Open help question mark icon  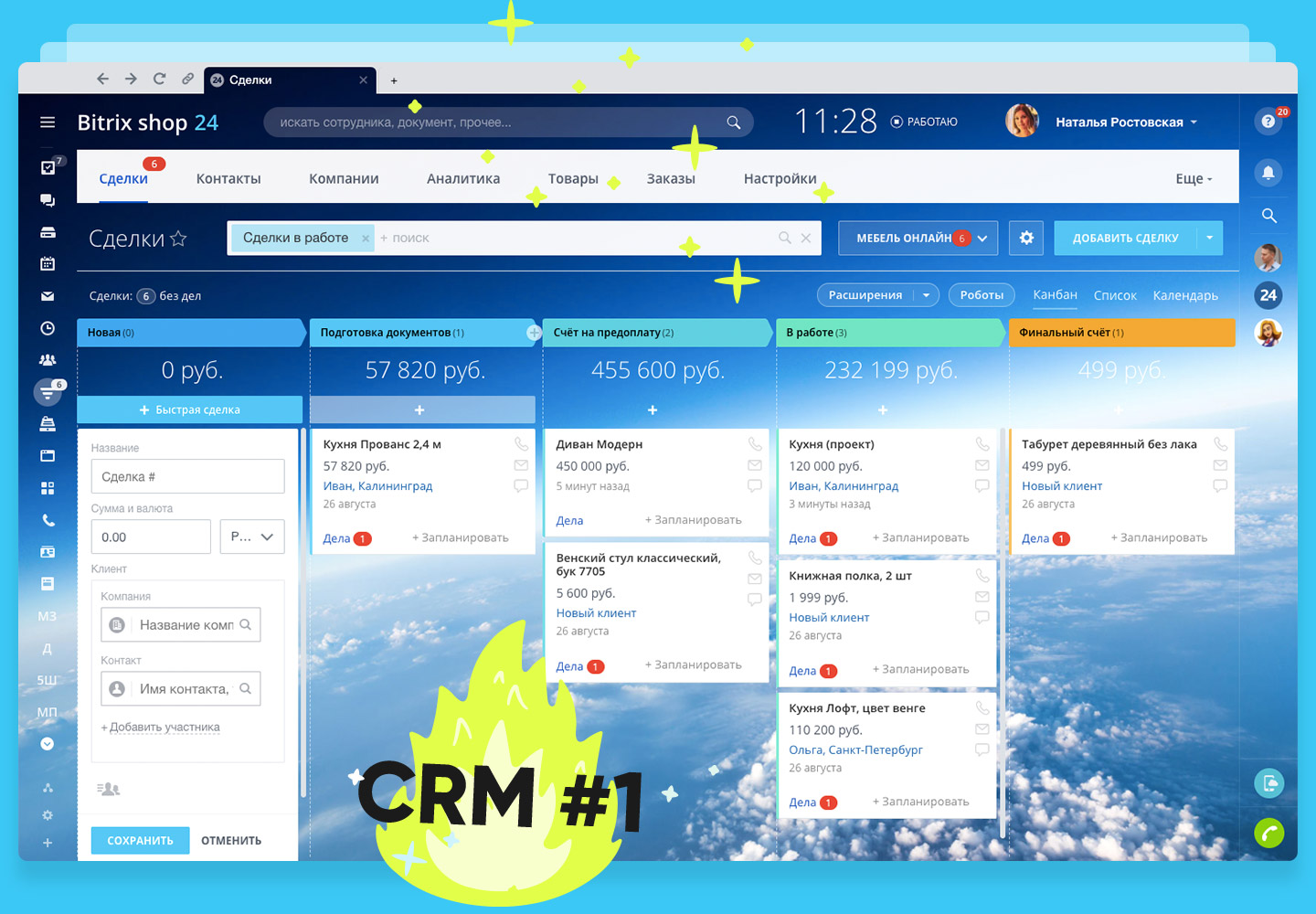pos(1268,122)
